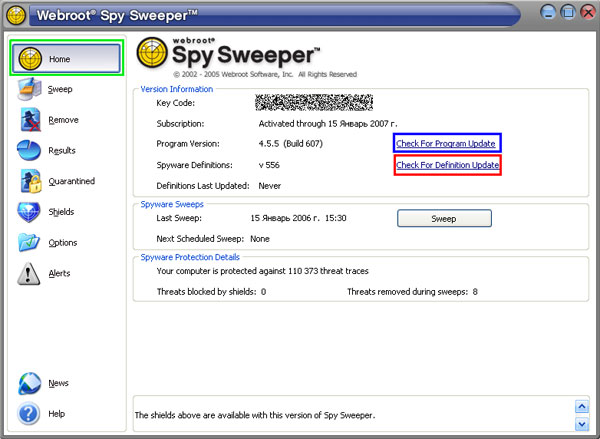Click the 'Program Version:' label
Viewport: 600px width, 439px height.
tap(188, 144)
